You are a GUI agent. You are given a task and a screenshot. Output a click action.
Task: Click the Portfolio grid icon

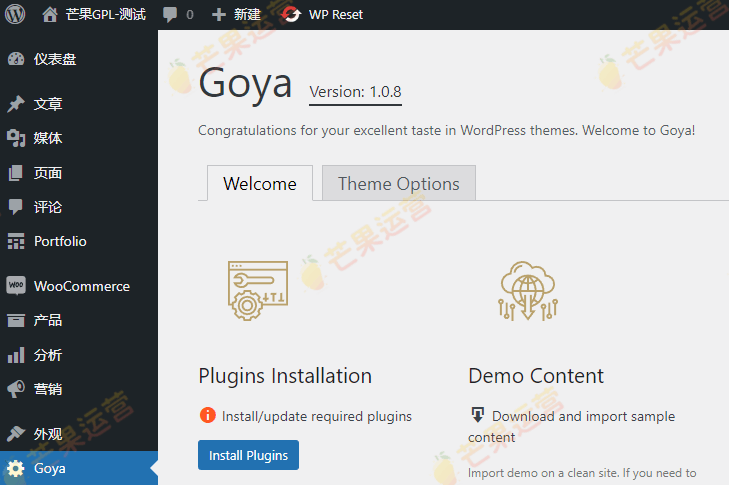click(x=16, y=241)
